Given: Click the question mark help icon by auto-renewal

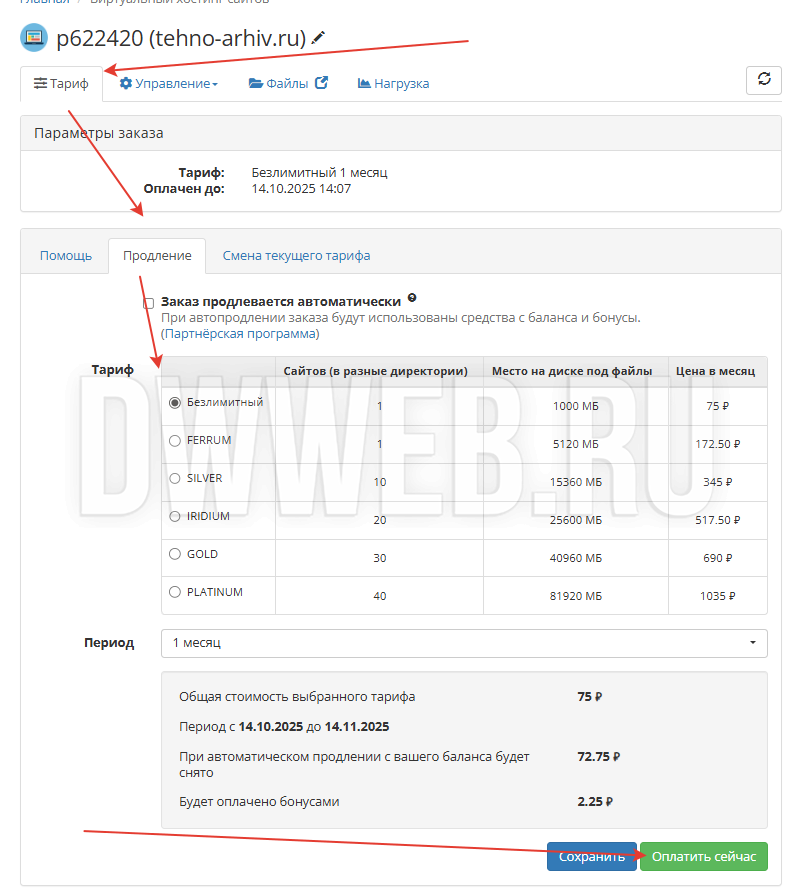Looking at the screenshot, I should point(412,299).
